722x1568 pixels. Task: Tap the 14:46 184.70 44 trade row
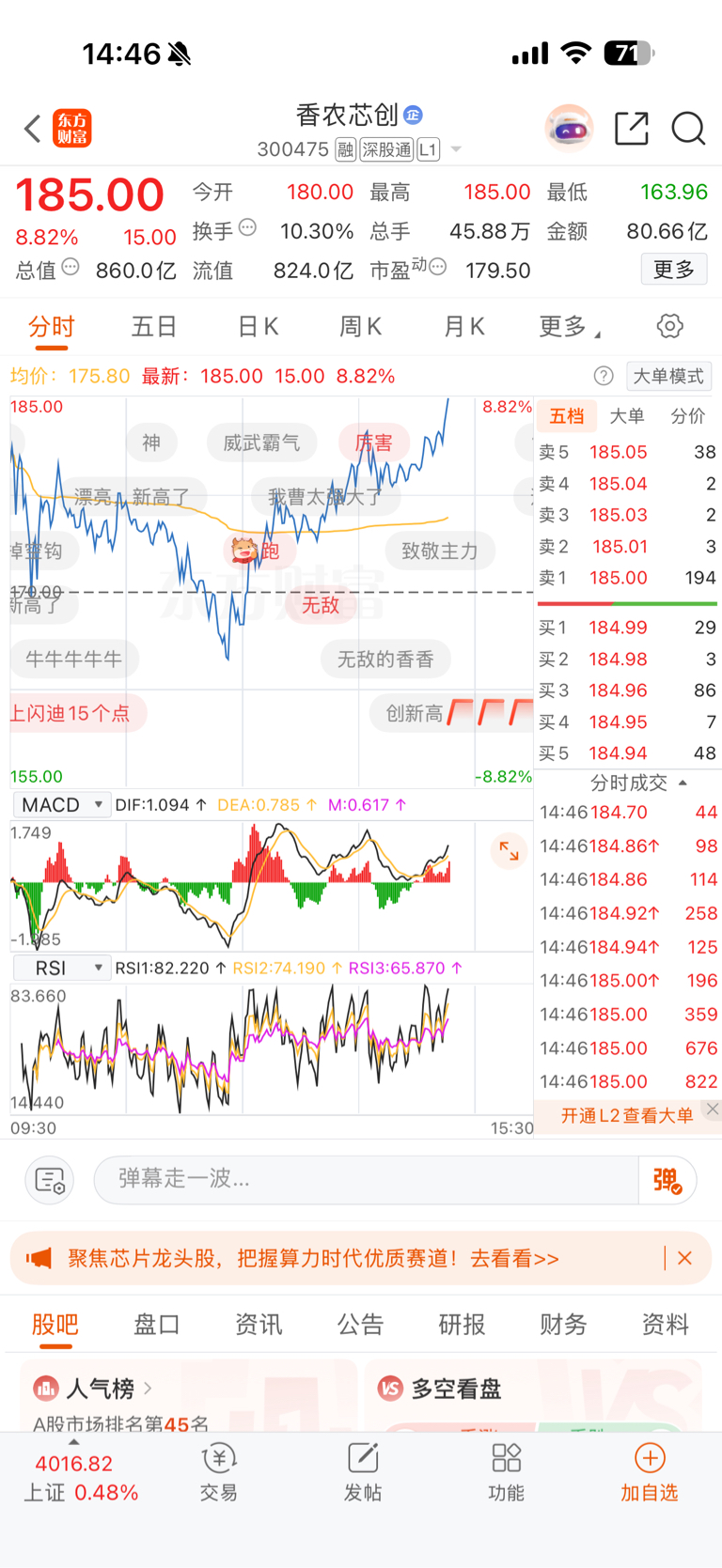627,813
